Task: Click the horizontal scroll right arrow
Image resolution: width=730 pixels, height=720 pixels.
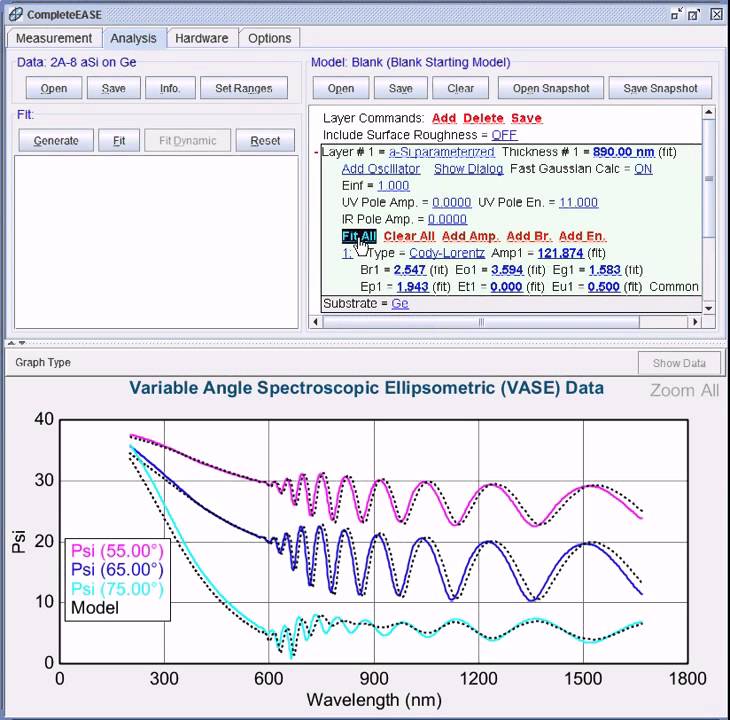Action: 695,322
